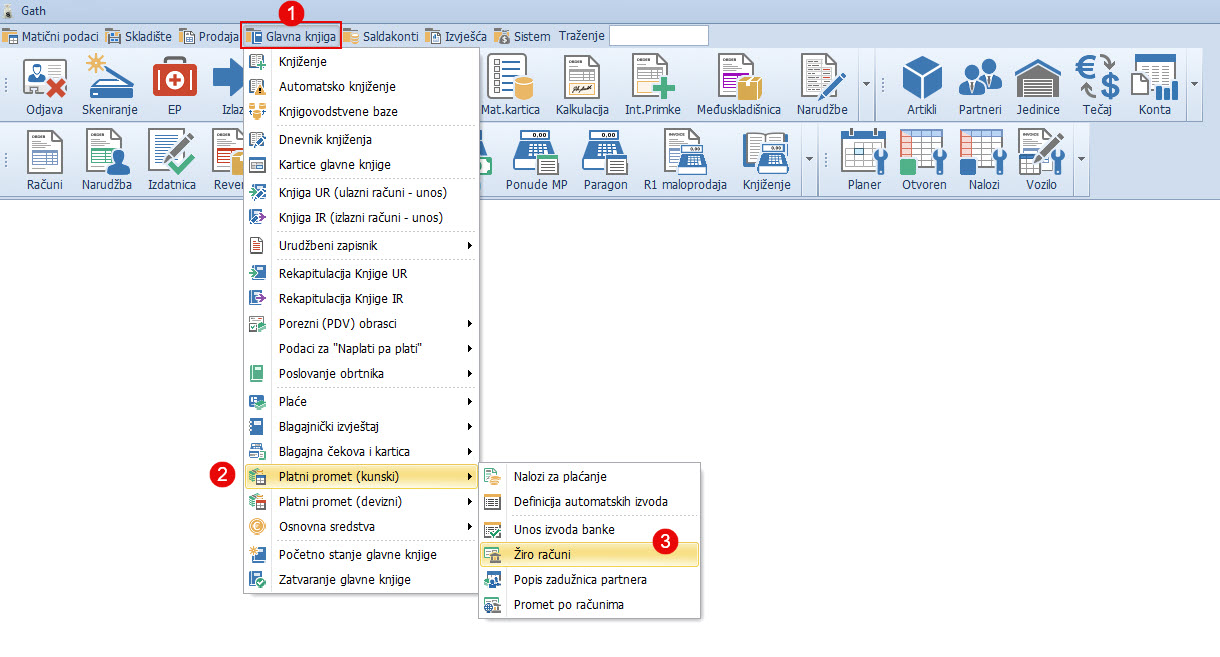The height and width of the screenshot is (657, 1220).
Task: Click the Artikli cube icon
Action: [921, 79]
